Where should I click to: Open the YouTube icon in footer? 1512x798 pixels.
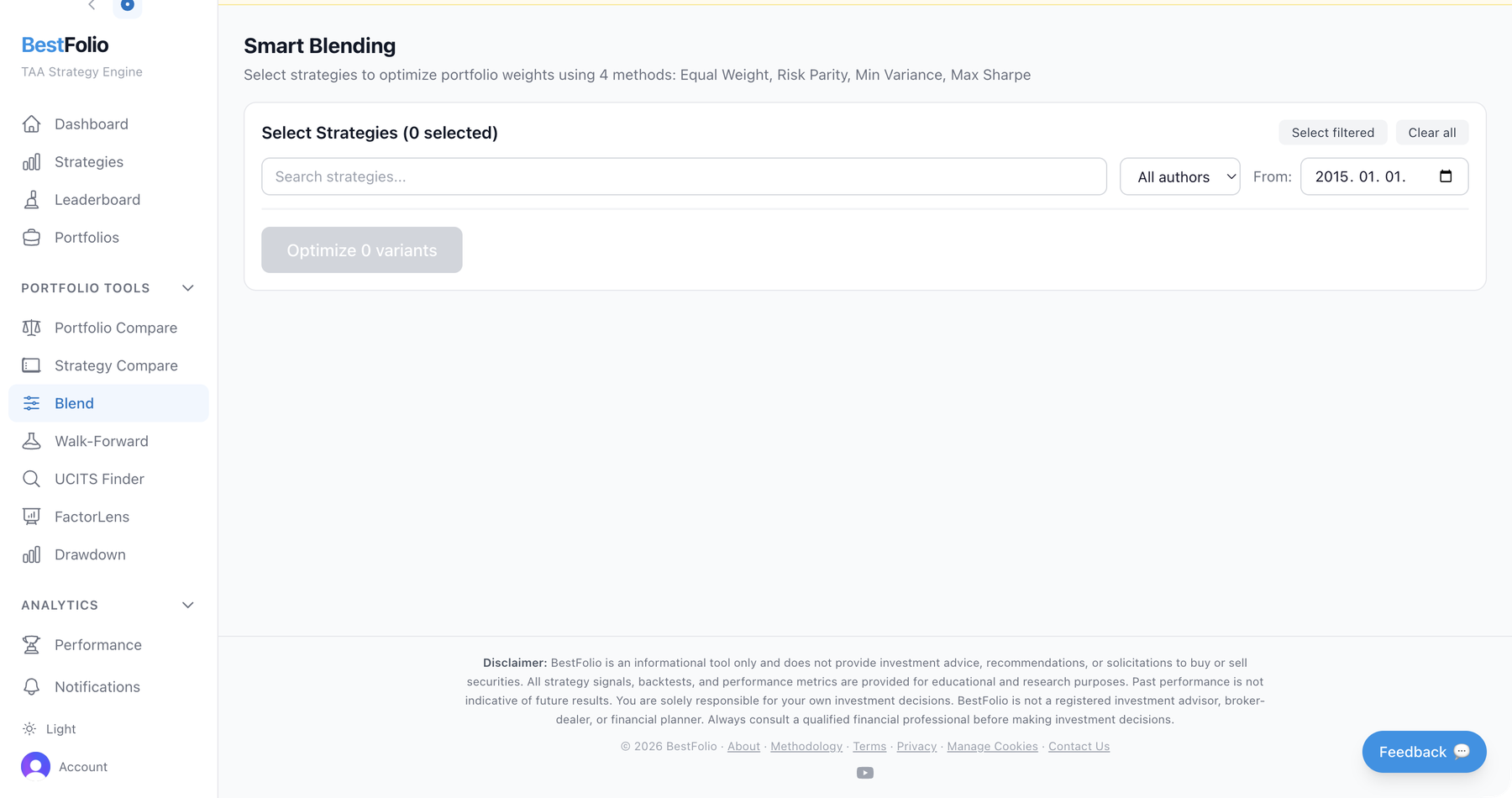click(x=864, y=773)
